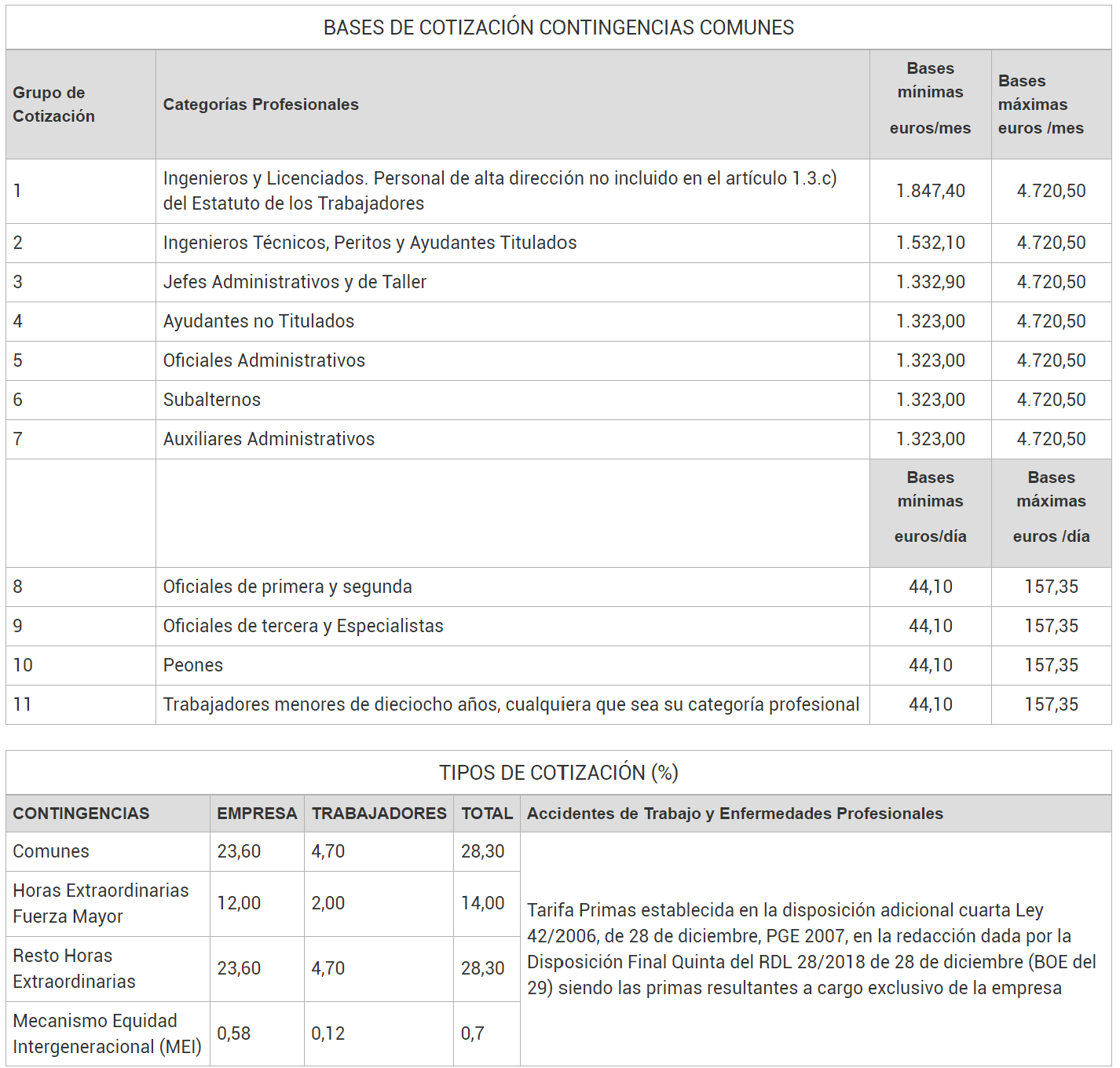1120x1068 pixels.
Task: Click the 44,10 value for Oficiales de primera
Action: pyautogui.click(x=931, y=587)
